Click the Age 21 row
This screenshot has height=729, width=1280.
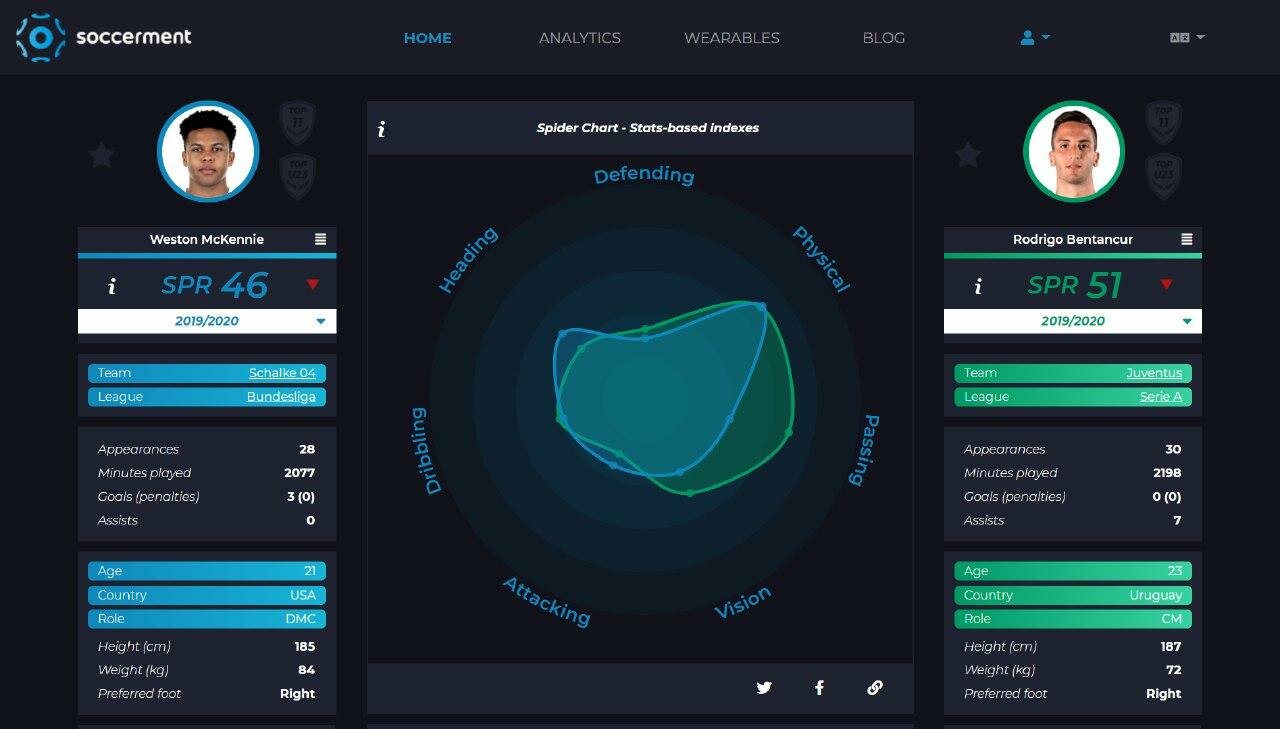tap(207, 571)
